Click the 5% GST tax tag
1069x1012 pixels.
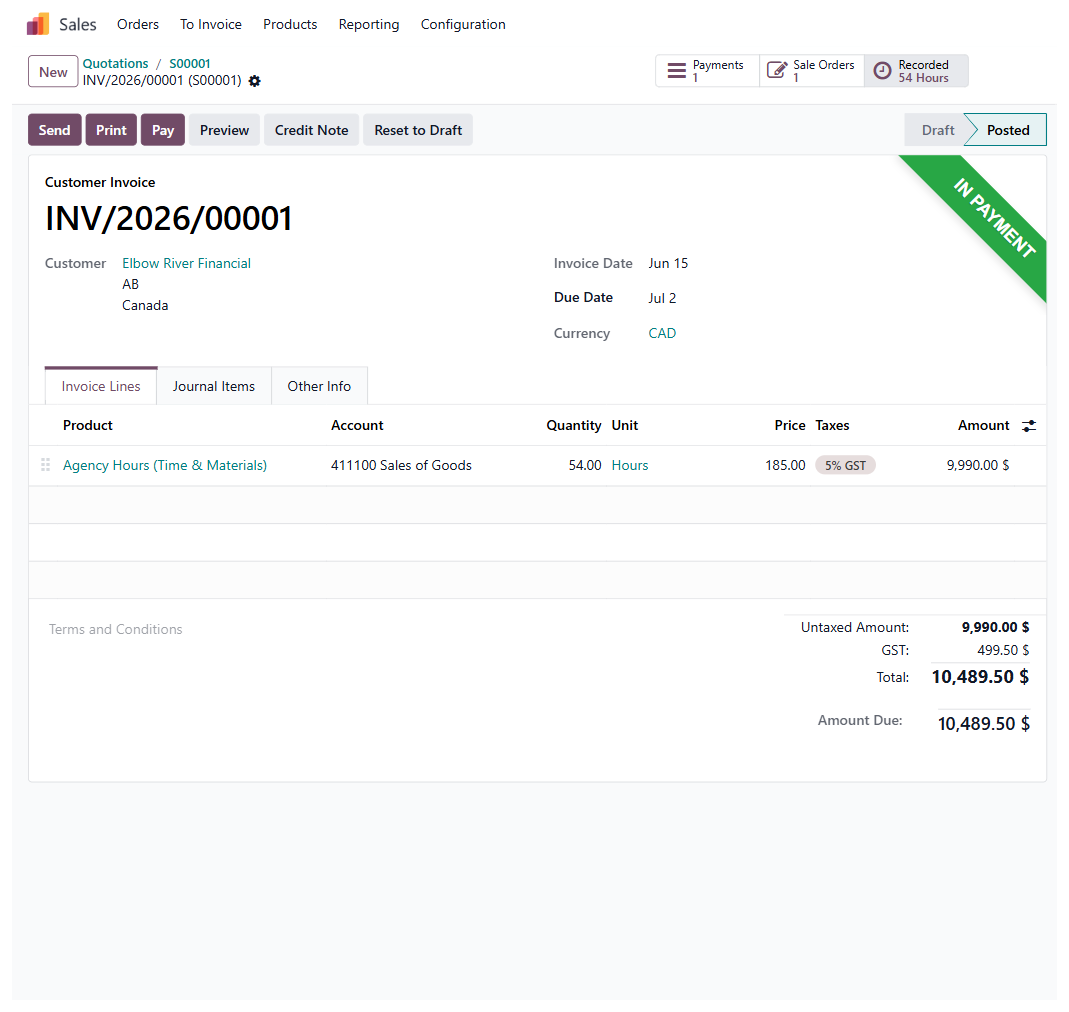coord(845,465)
